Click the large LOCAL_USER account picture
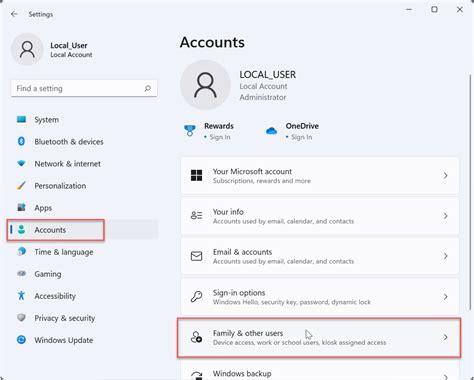This screenshot has width=474, height=380. pos(205,85)
